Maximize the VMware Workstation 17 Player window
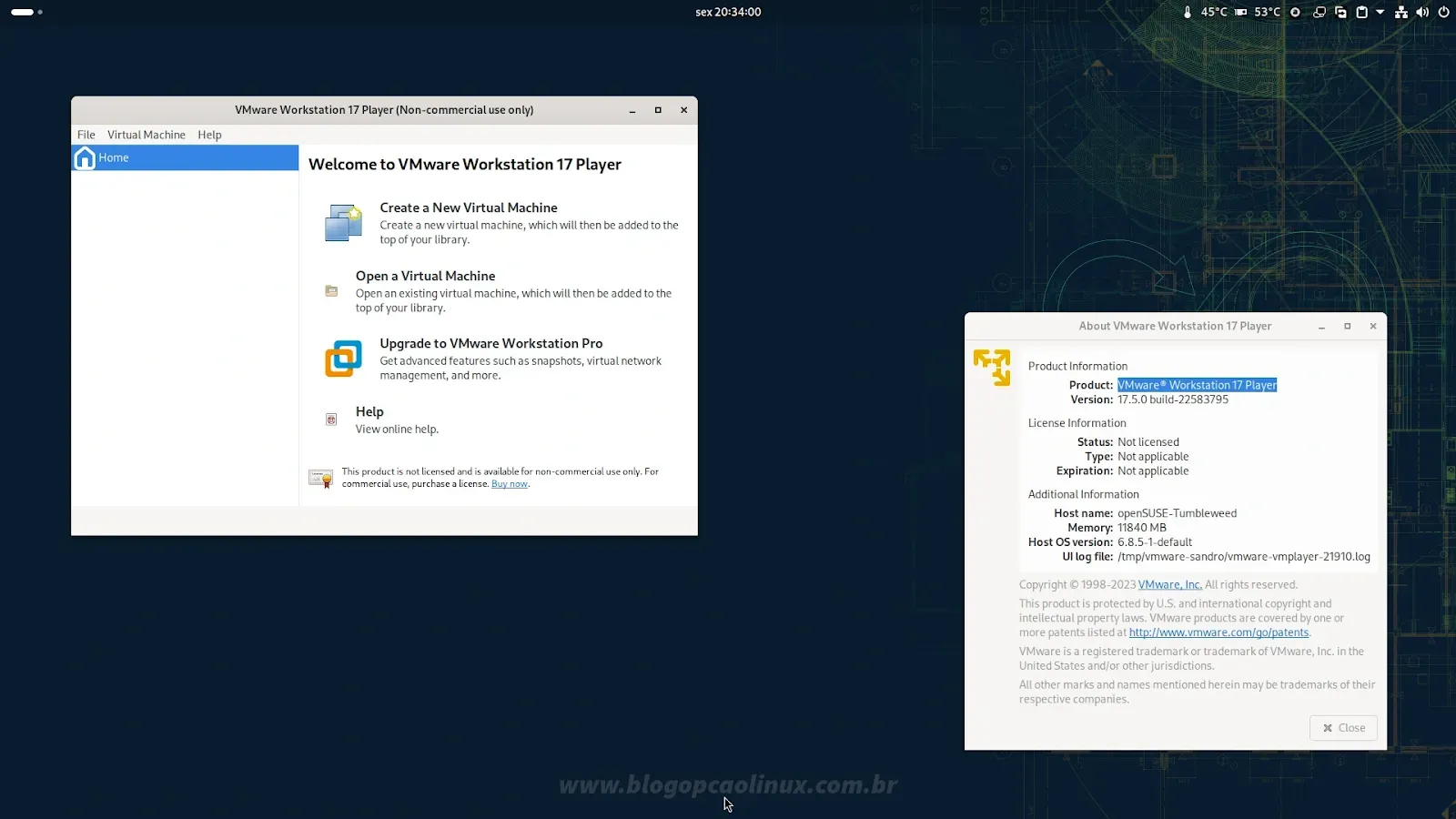Screen dimensions: 1456x819 658,110
